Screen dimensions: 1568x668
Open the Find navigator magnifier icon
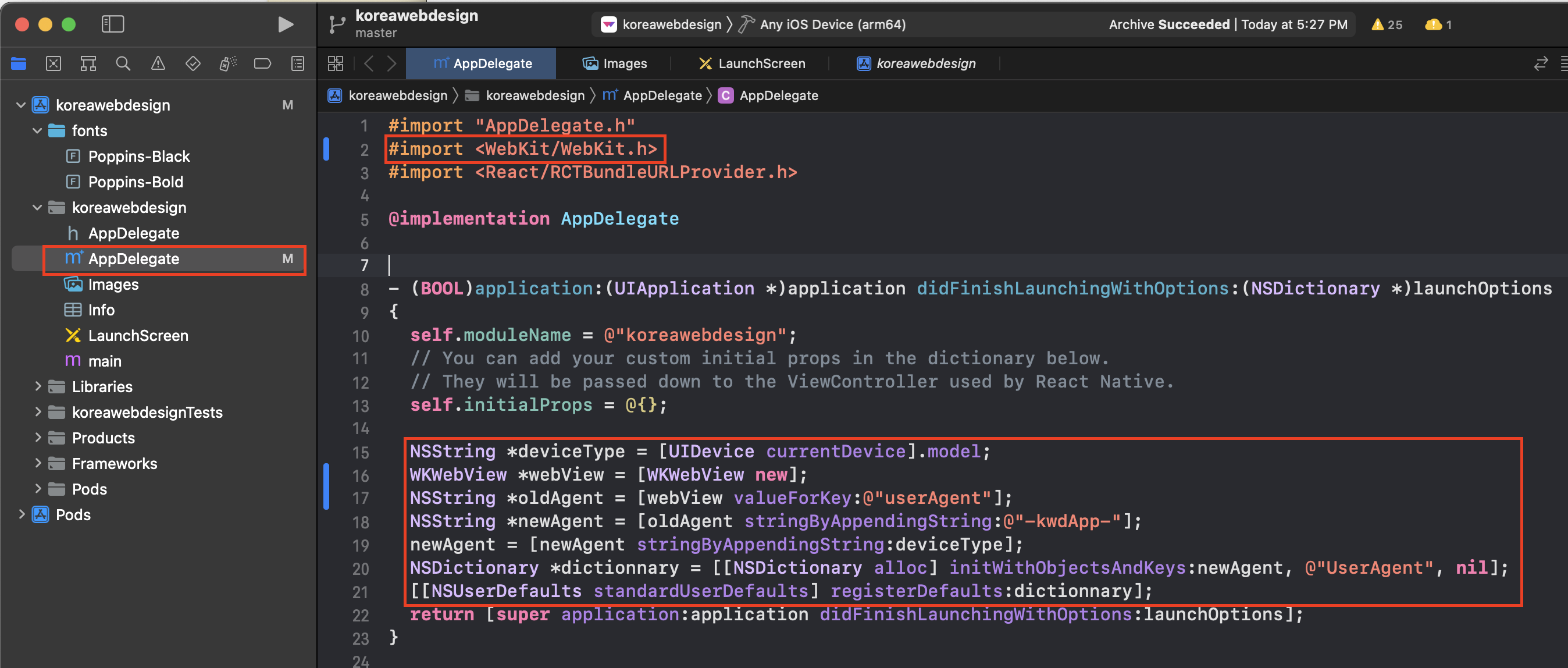point(123,63)
